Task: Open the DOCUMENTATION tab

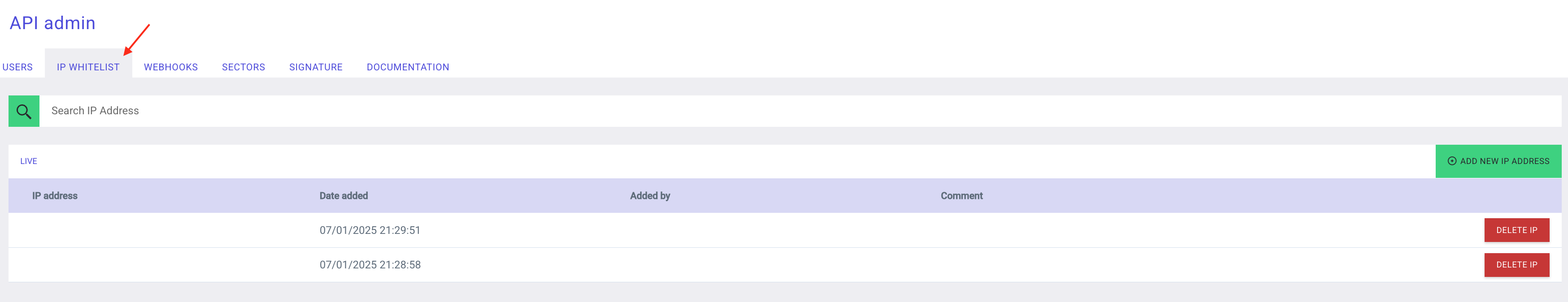Action: [408, 67]
